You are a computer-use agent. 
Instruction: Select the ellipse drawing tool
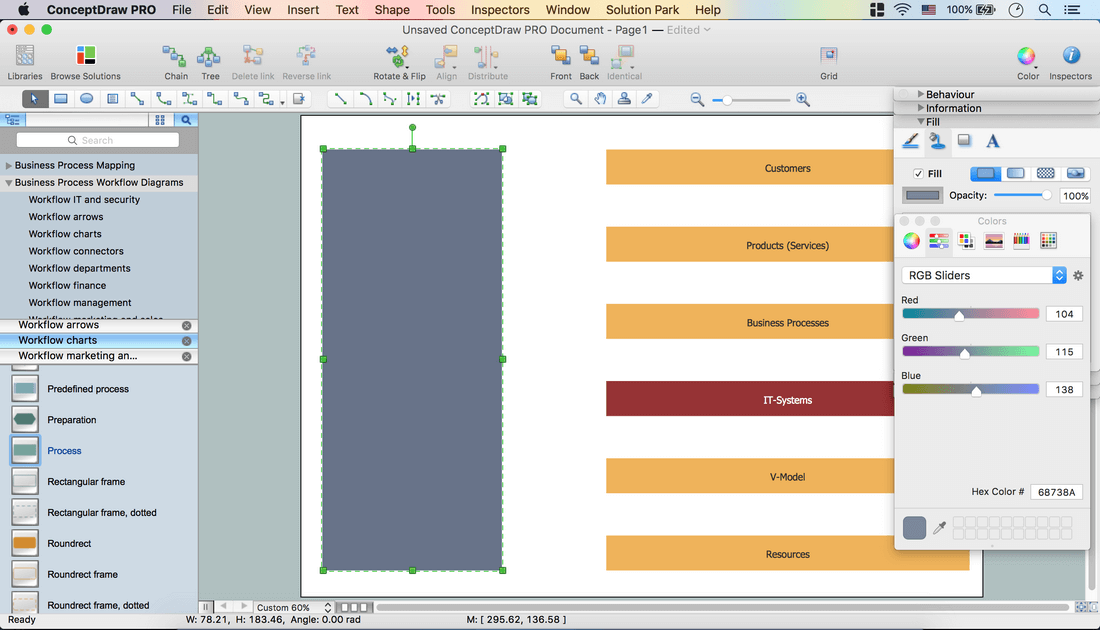(87, 99)
